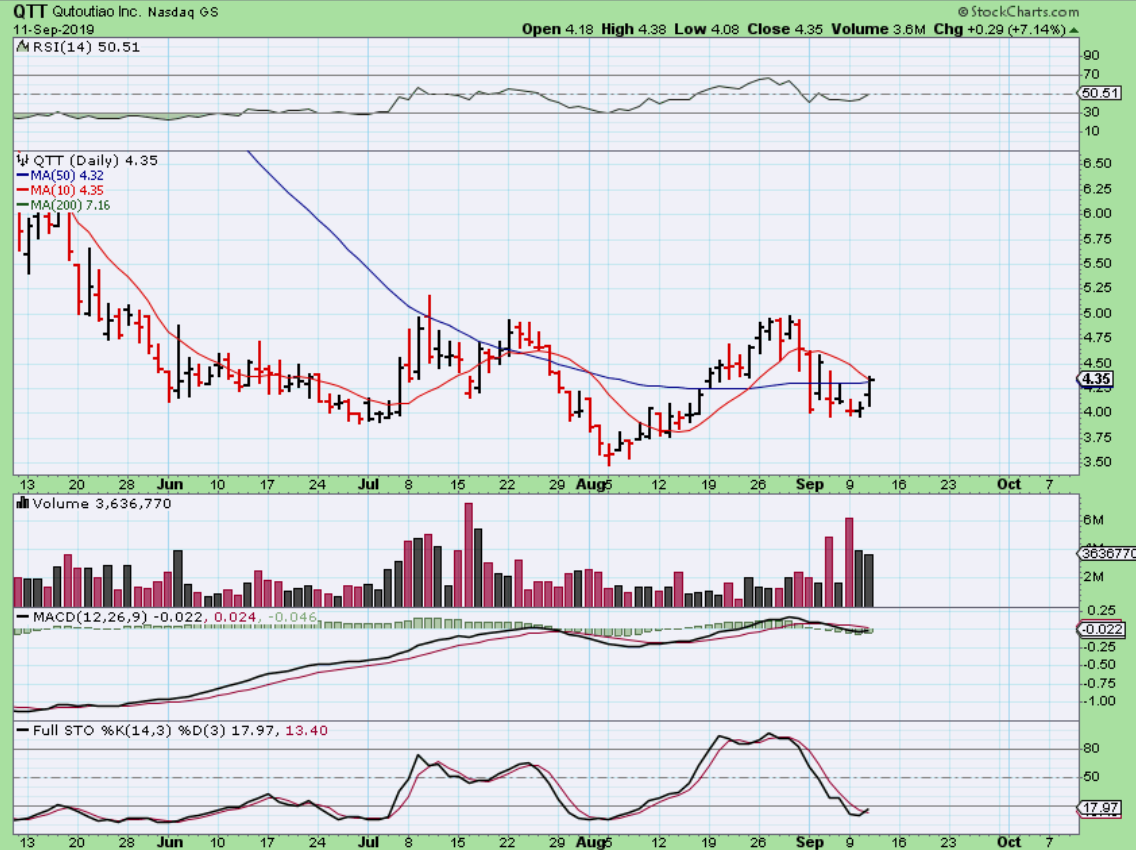Click the Aug label below price chart
This screenshot has height=850, width=1136.
click(x=593, y=484)
